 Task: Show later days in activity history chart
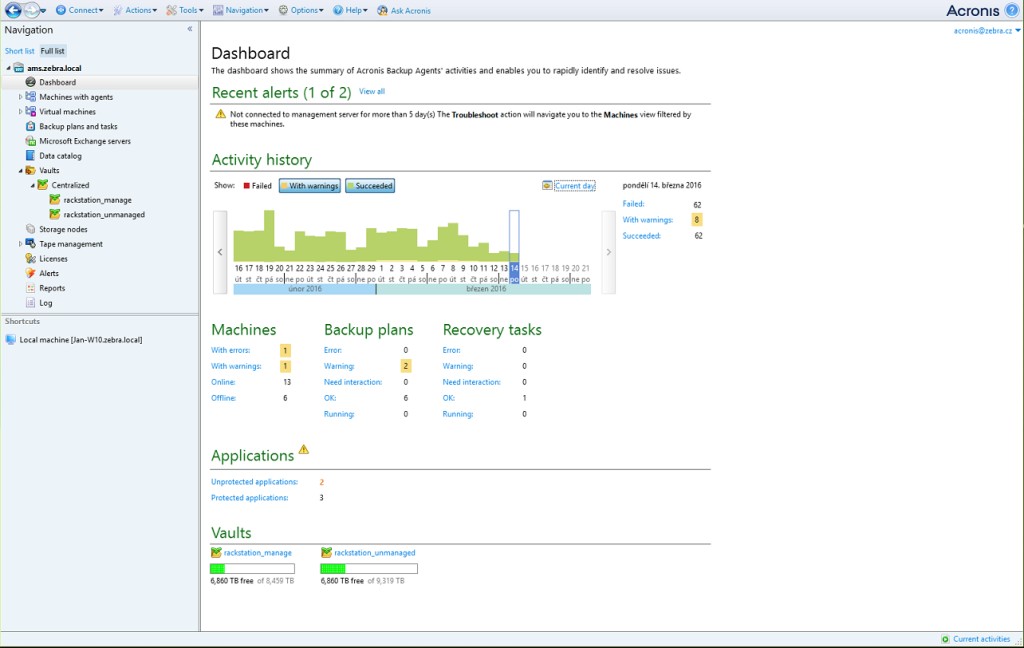(609, 252)
